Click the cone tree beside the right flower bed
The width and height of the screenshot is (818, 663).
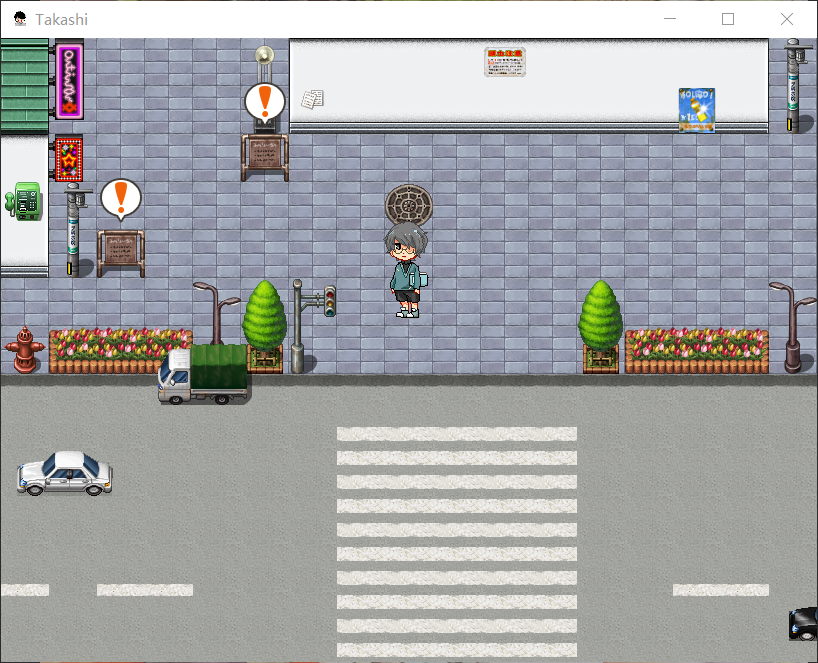[x=600, y=326]
